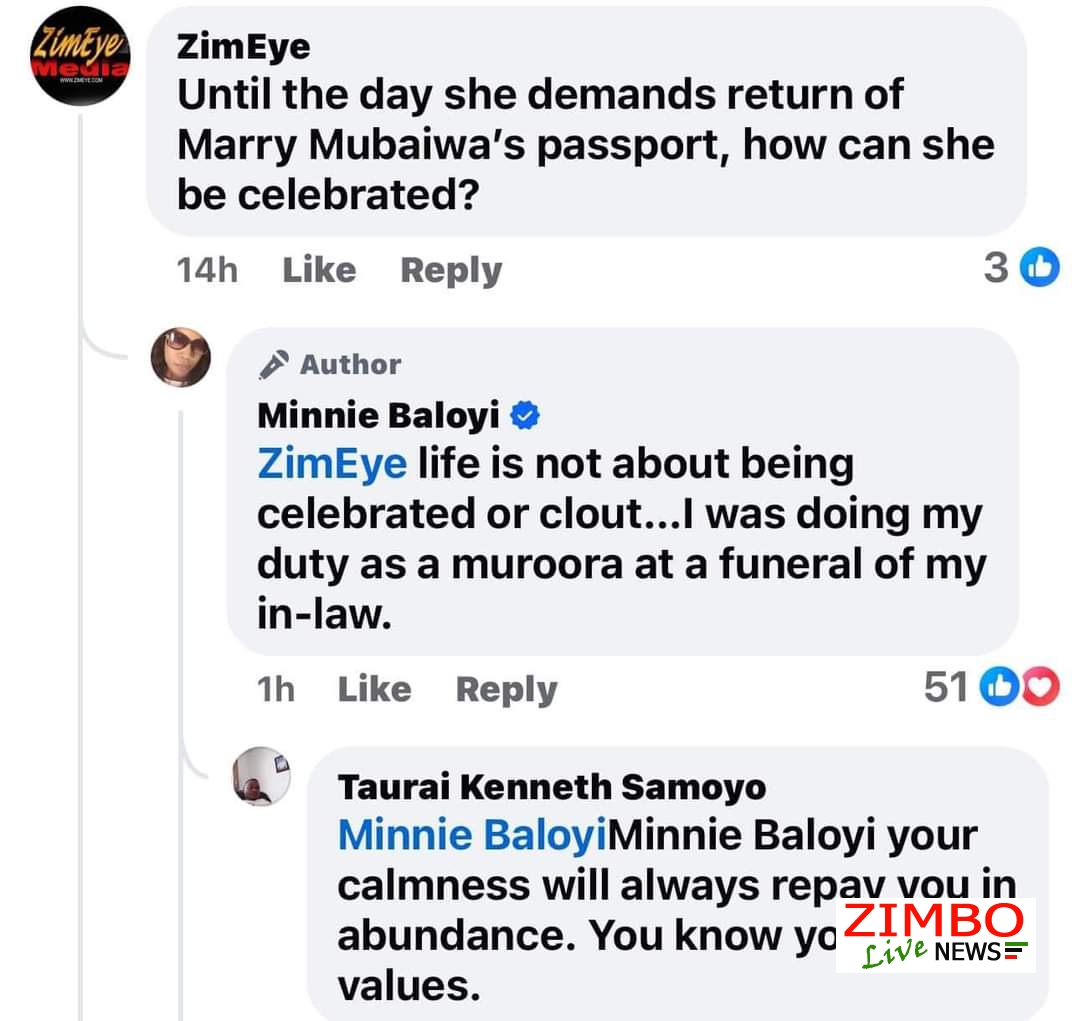1080x1021 pixels.
Task: Open the 14h timestamp on ZimEye's comment
Action: [x=207, y=269]
